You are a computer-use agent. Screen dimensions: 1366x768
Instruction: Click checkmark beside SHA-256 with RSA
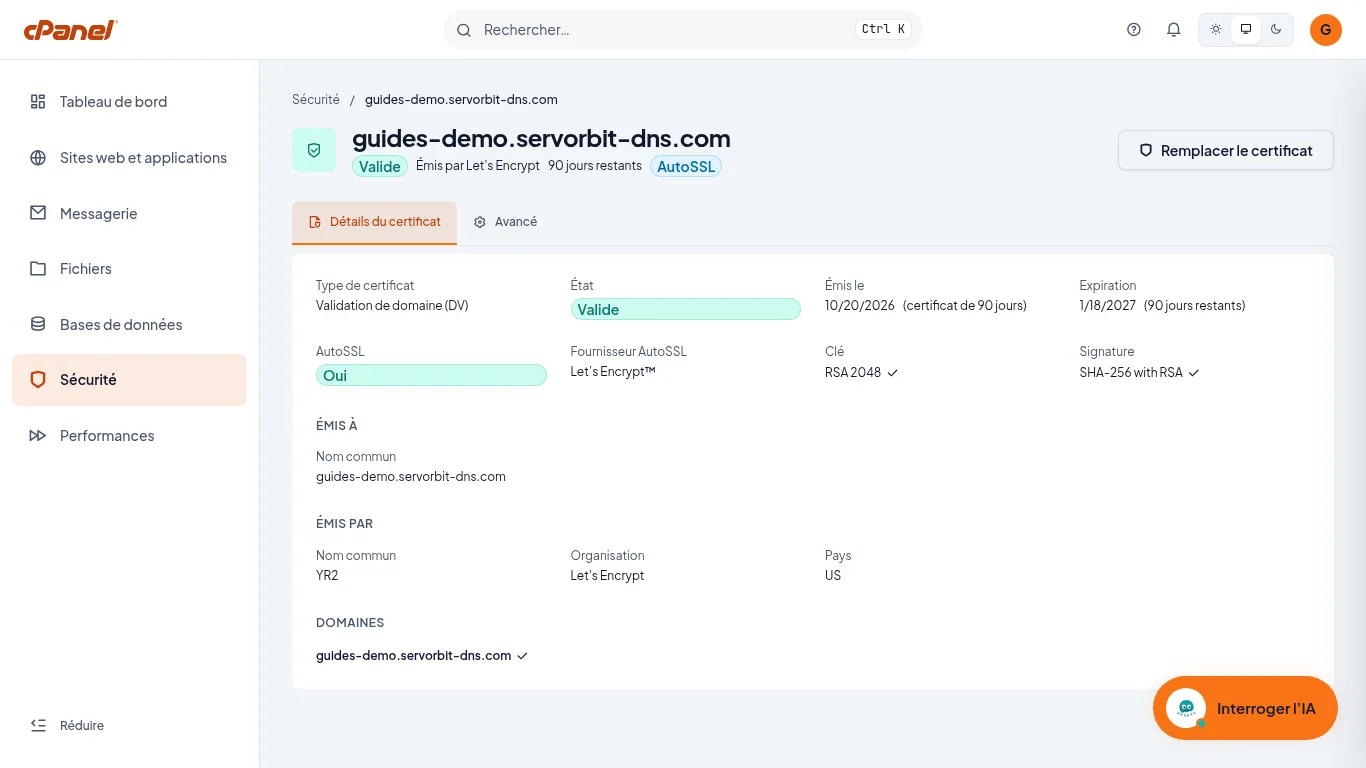point(1194,373)
